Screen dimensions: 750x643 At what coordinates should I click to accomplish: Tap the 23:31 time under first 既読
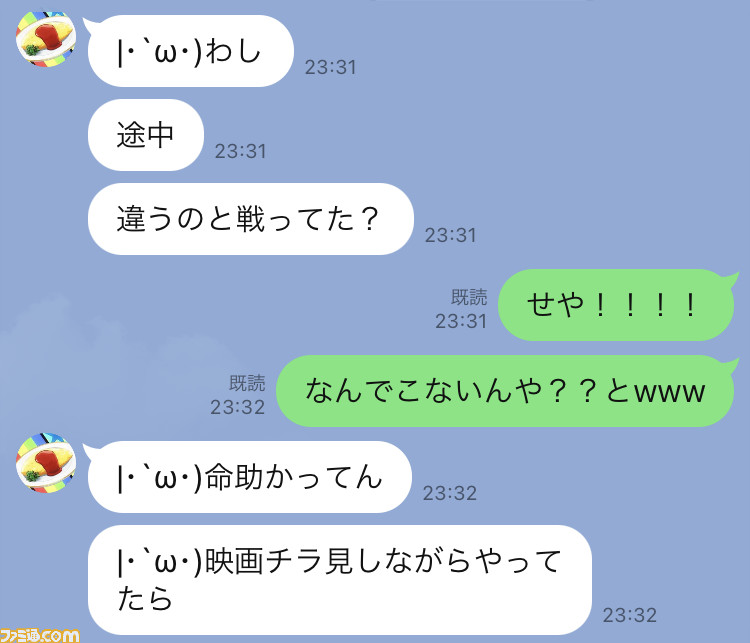tap(461, 321)
